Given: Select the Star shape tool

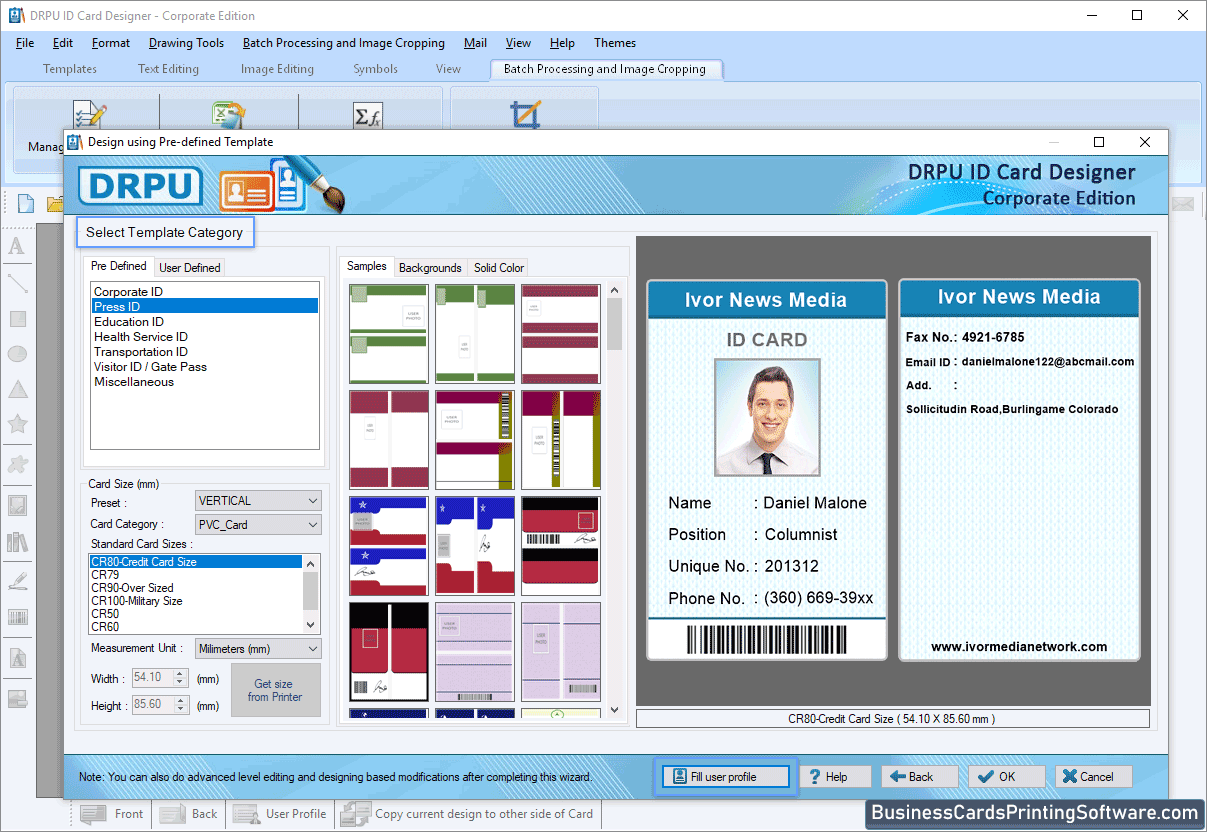Looking at the screenshot, I should click(x=17, y=425).
